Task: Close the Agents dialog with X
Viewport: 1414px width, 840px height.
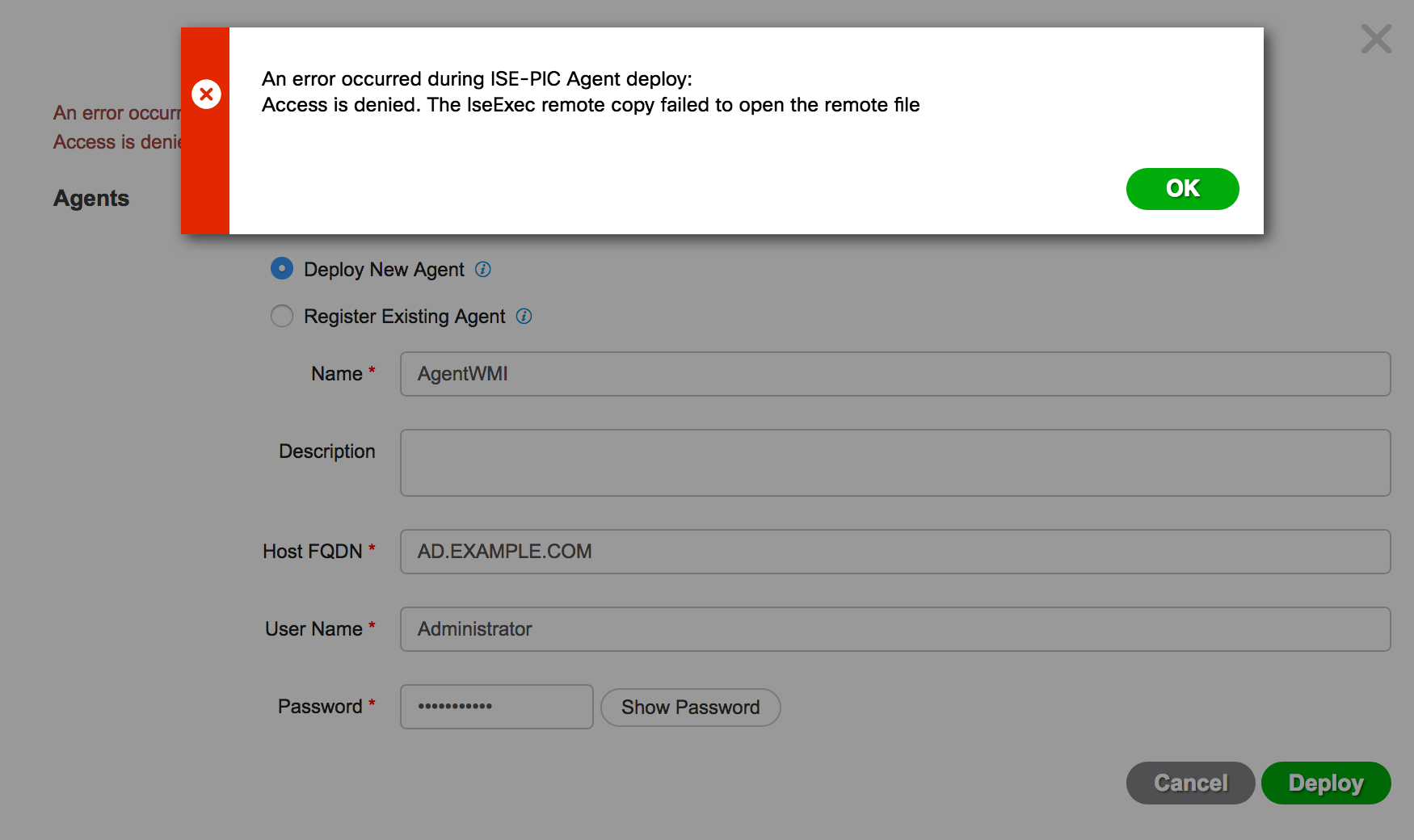Action: click(x=1376, y=39)
